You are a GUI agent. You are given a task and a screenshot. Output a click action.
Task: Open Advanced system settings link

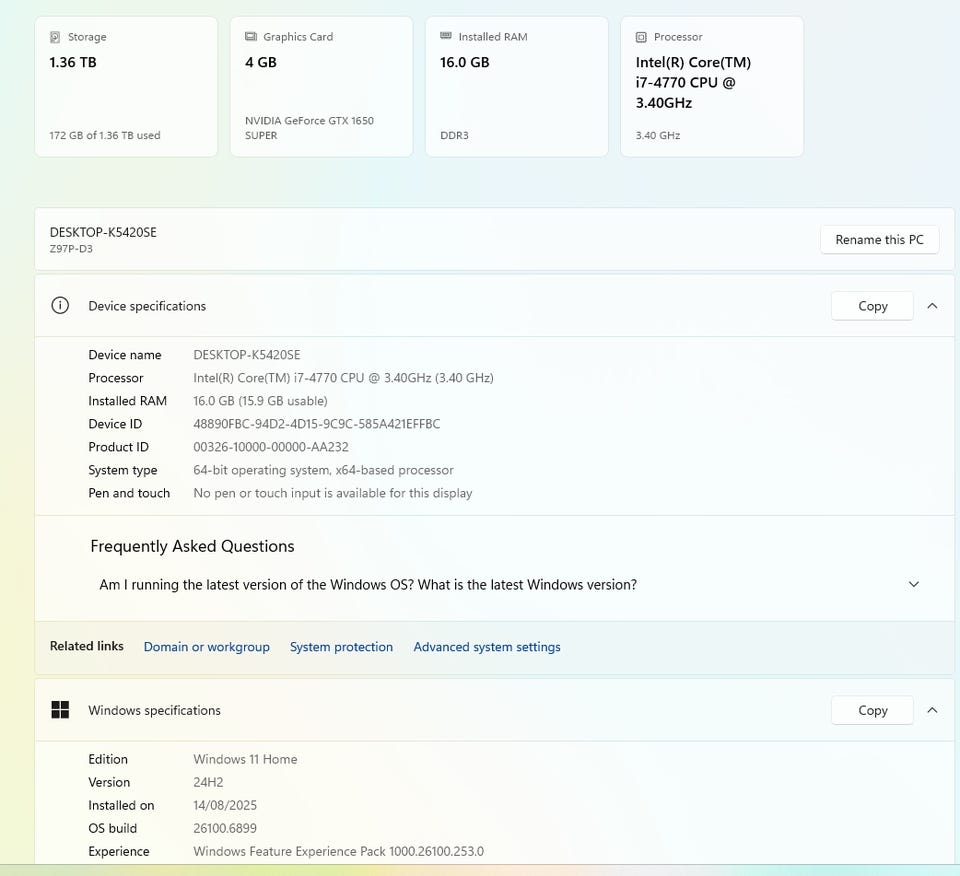(x=487, y=647)
